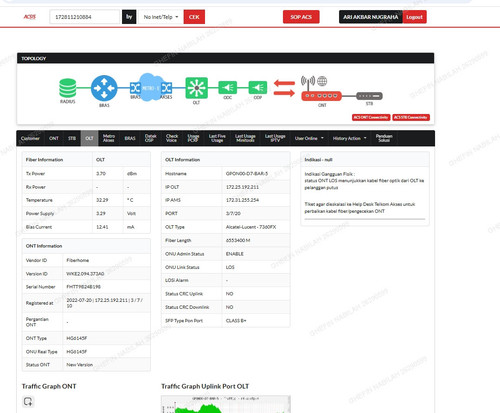The height and width of the screenshot is (413, 500).
Task: Click the Traffic Graph ONT heading
Action: tap(49, 386)
